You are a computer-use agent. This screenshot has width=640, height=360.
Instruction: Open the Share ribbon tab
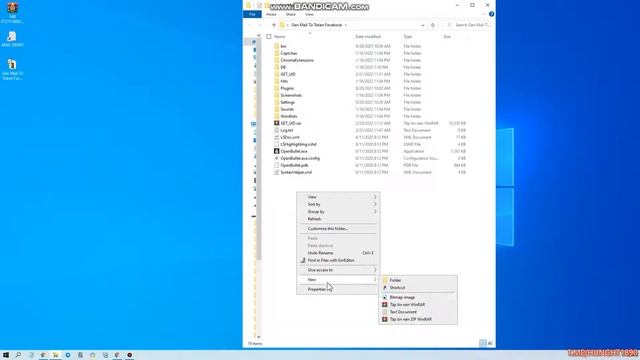[x=291, y=14]
